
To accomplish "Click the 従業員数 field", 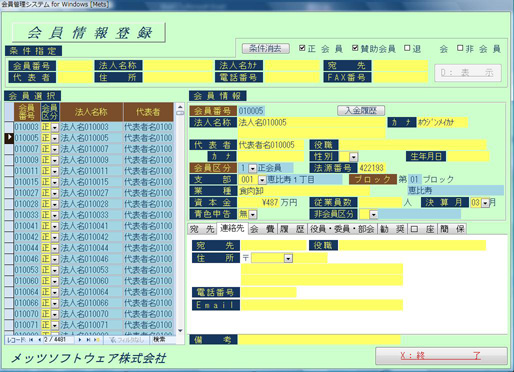I will click(x=380, y=202).
